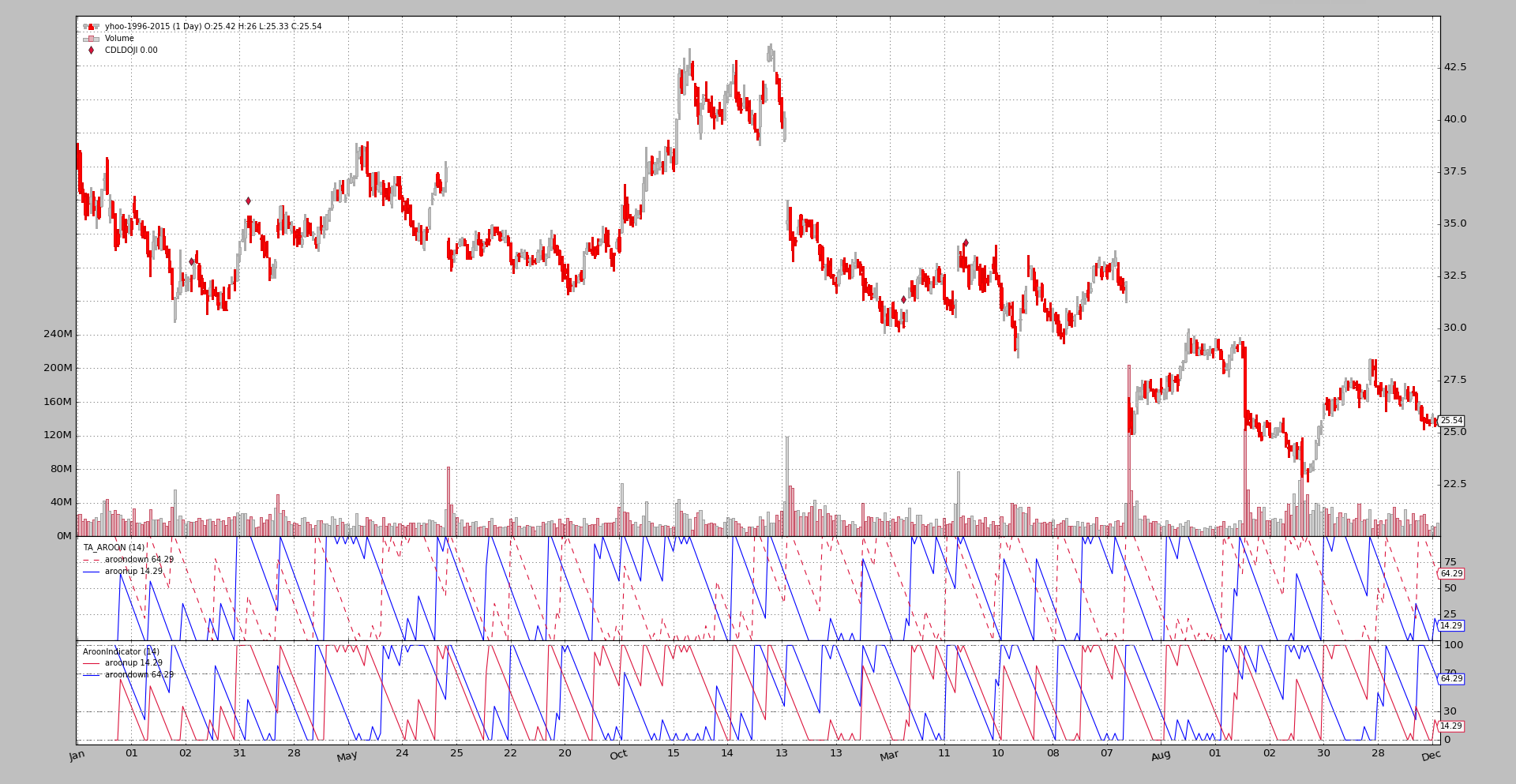
Task: Click the yhoo-1996-2015 candlestick legend icon
Action: (x=92, y=27)
